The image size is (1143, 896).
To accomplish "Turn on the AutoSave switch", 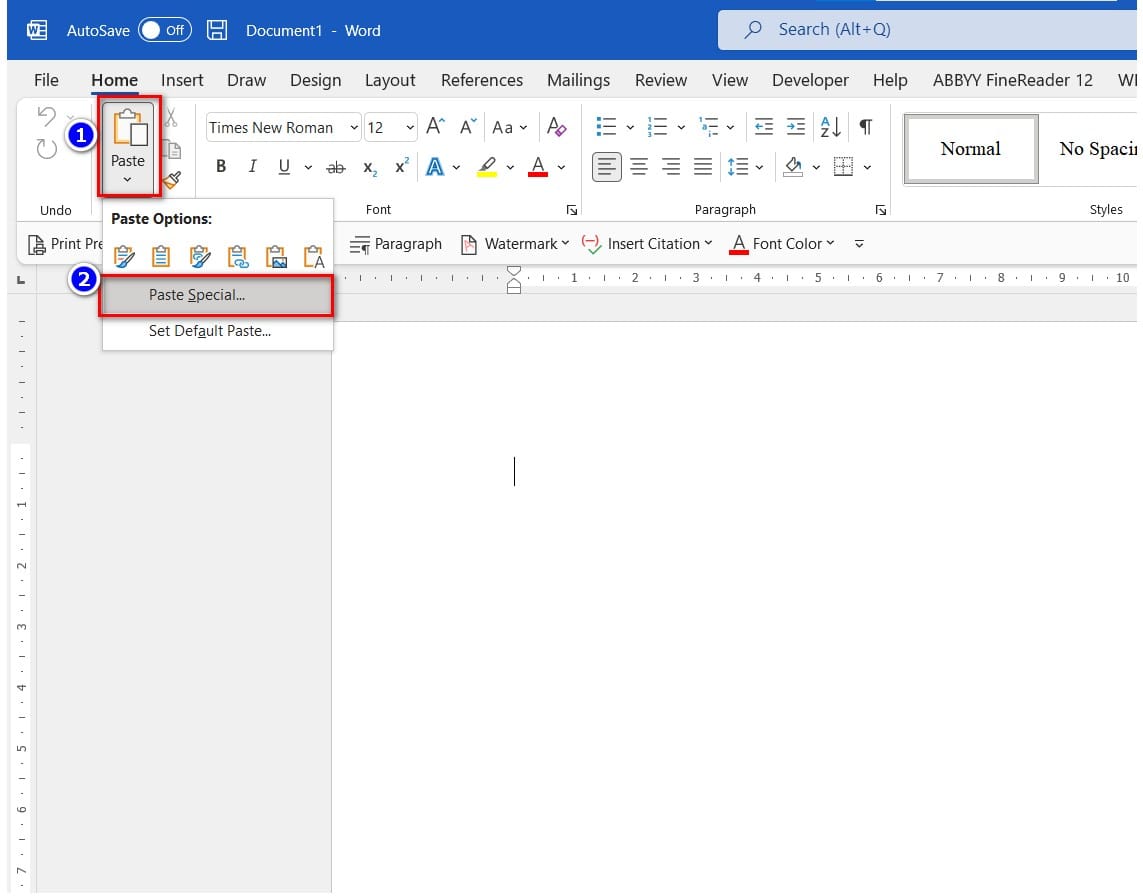I will [165, 30].
